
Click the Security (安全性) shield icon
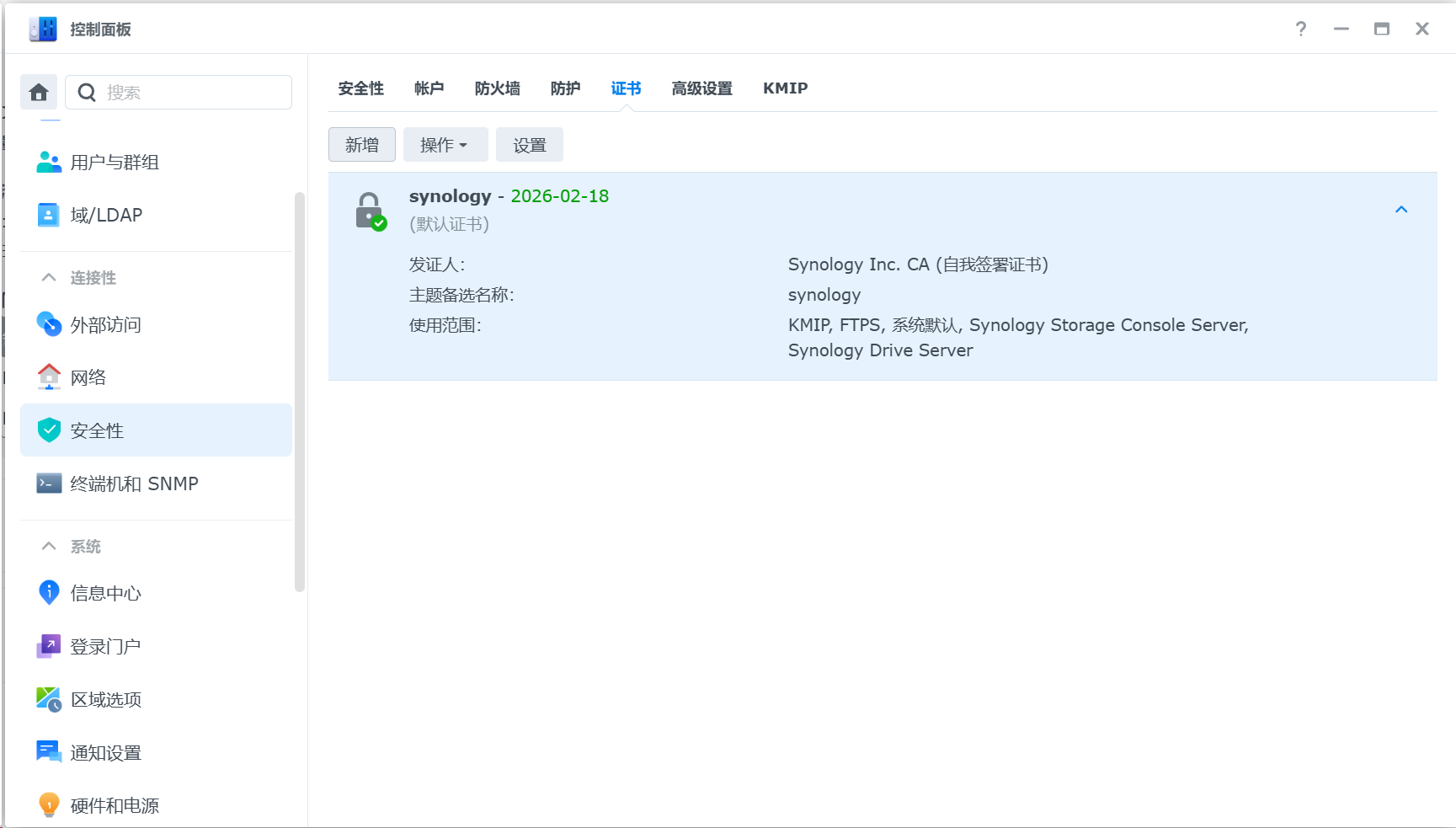coord(49,430)
